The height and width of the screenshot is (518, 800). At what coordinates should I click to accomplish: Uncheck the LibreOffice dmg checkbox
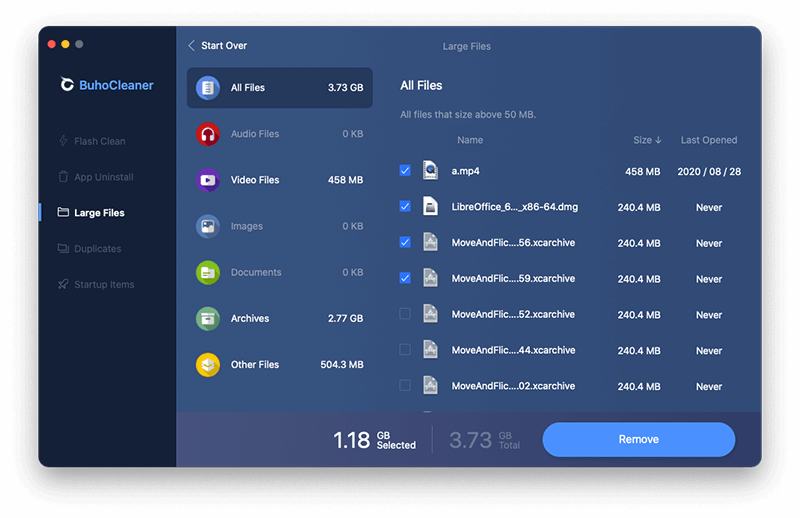405,206
